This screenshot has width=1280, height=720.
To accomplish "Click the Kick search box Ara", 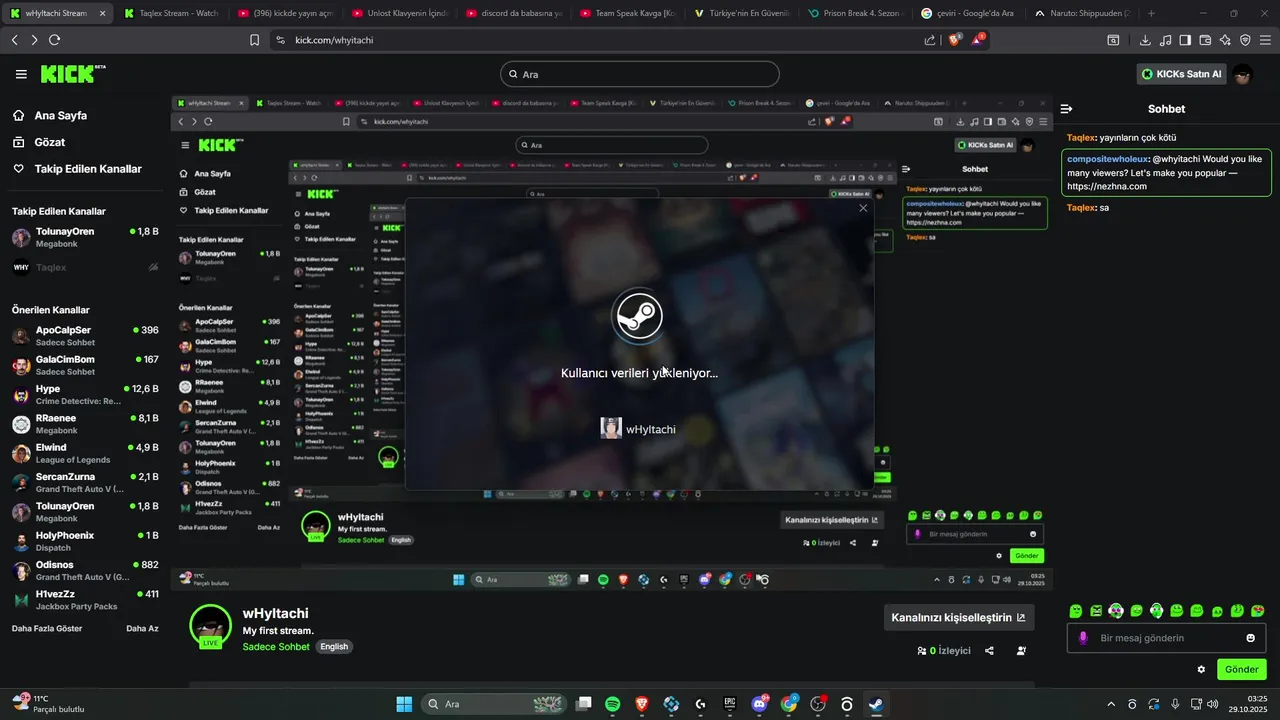I will point(640,74).
